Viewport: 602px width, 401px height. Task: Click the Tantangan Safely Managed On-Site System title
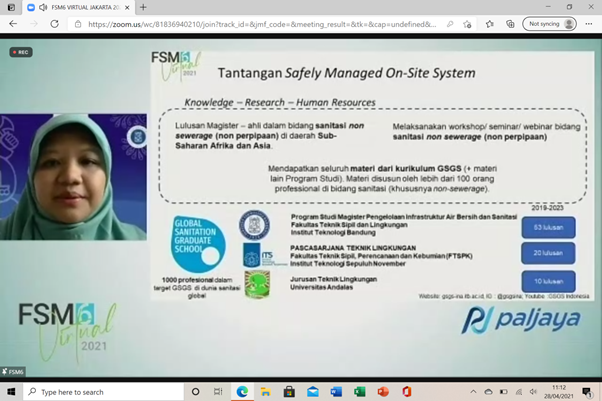(x=346, y=73)
